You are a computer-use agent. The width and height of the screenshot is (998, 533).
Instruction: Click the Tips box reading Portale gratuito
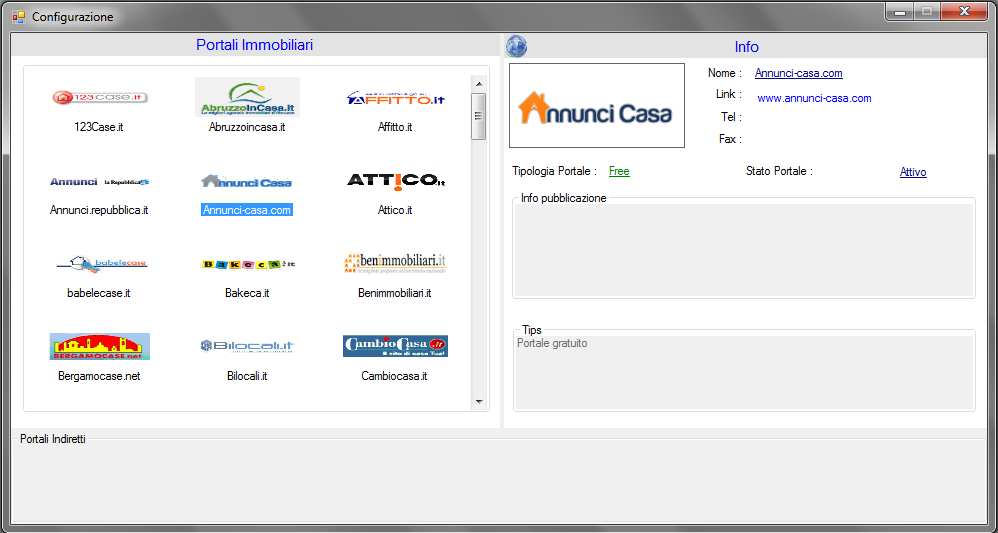(744, 373)
